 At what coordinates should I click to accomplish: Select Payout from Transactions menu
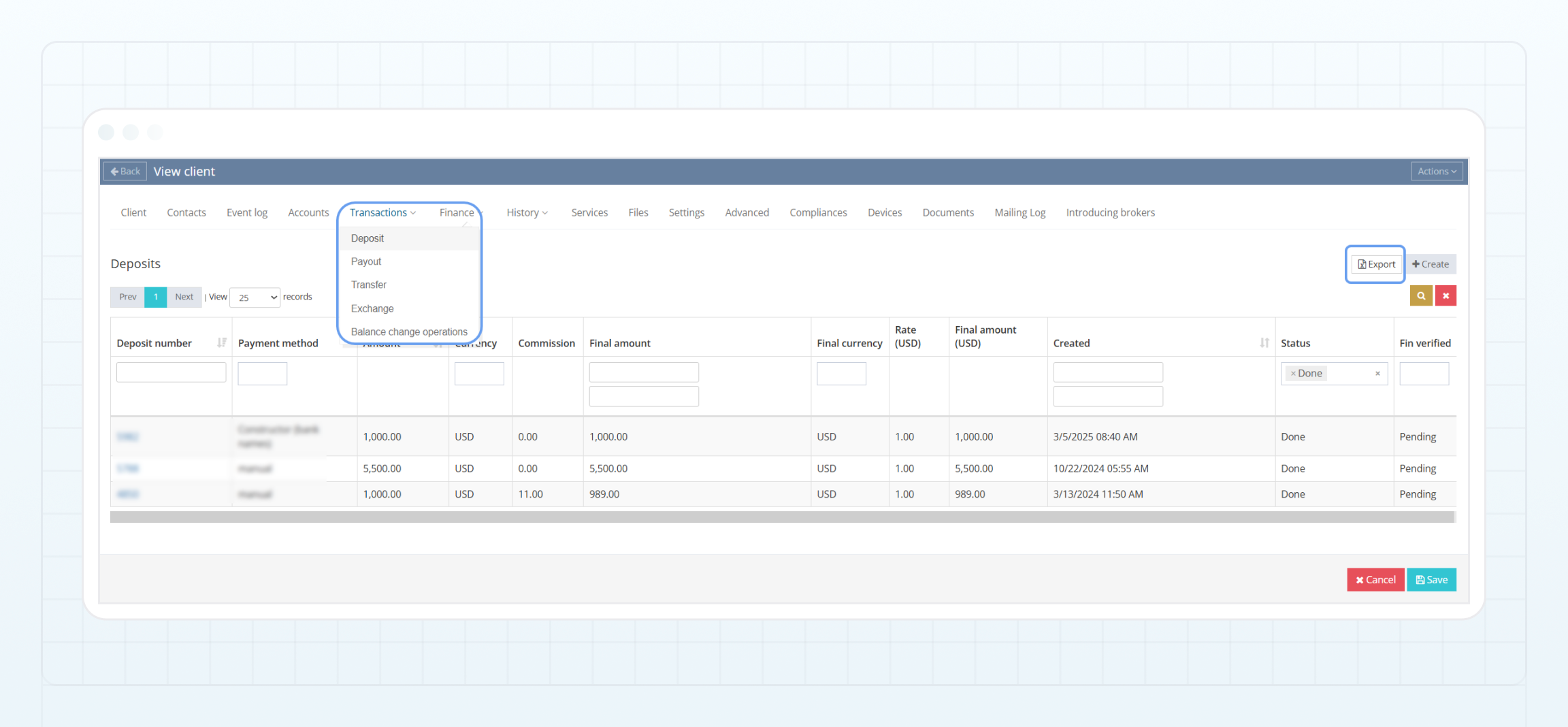(x=366, y=261)
